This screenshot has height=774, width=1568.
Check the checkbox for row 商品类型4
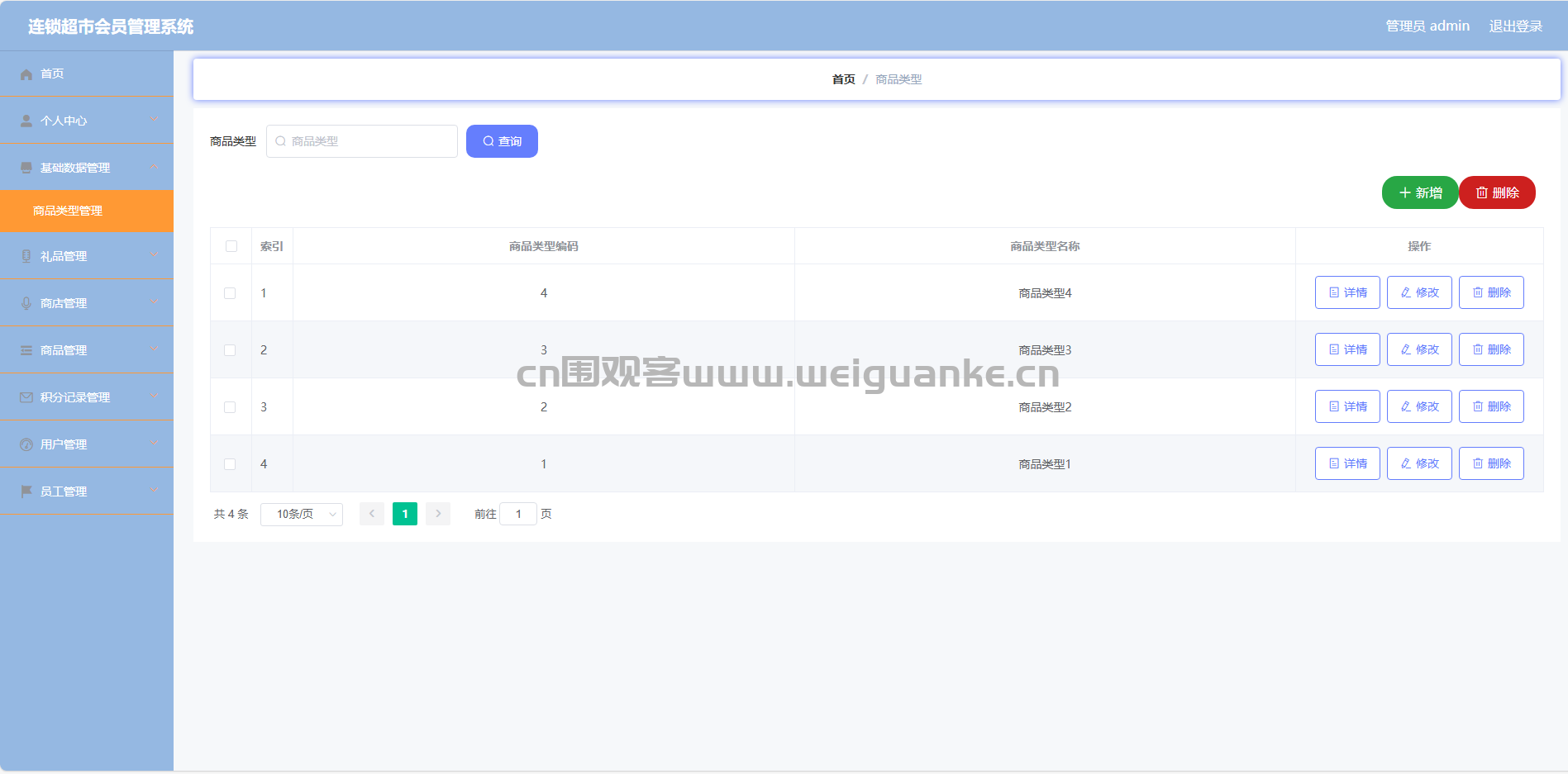point(230,293)
